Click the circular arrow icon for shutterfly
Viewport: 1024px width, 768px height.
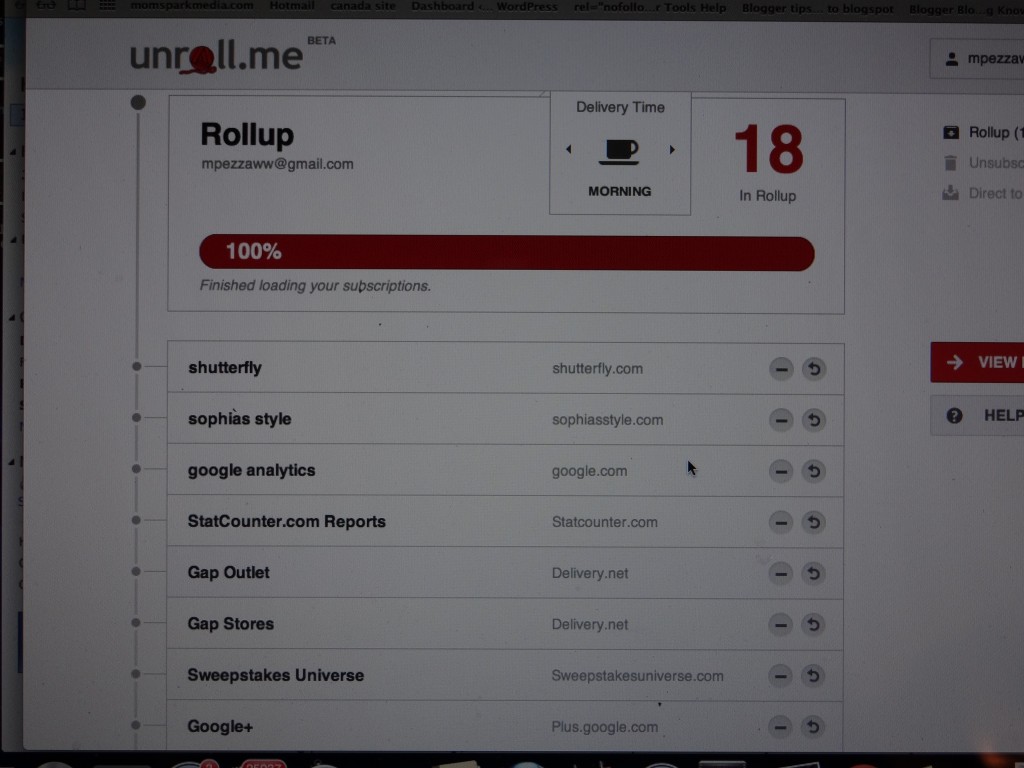point(814,369)
